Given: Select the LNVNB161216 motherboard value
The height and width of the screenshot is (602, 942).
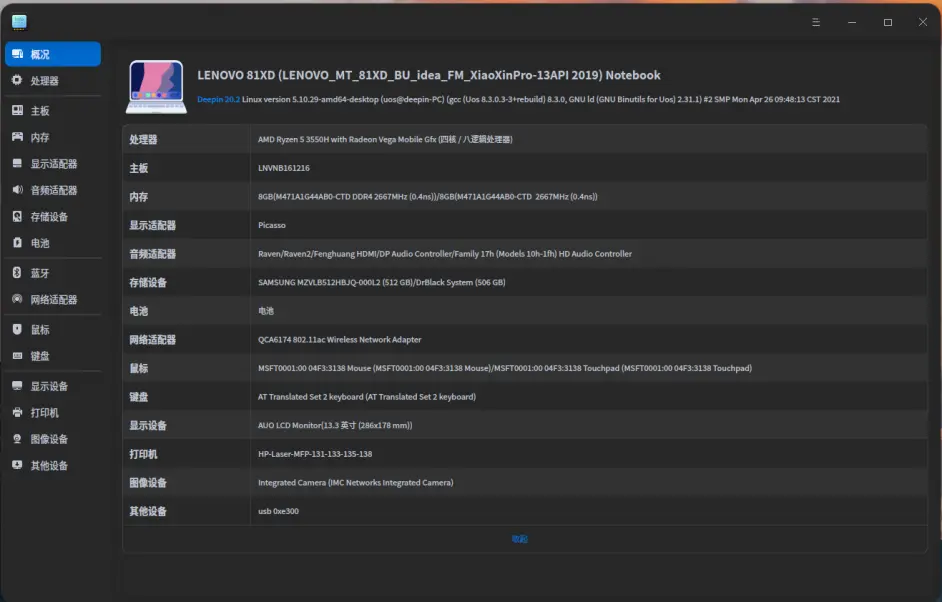Looking at the screenshot, I should (x=284, y=168).
